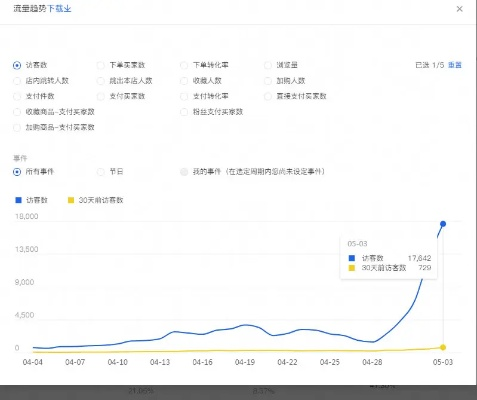This screenshot has height=400, width=477.
Task: Click the 729 tooltip value
Action: coord(425,268)
